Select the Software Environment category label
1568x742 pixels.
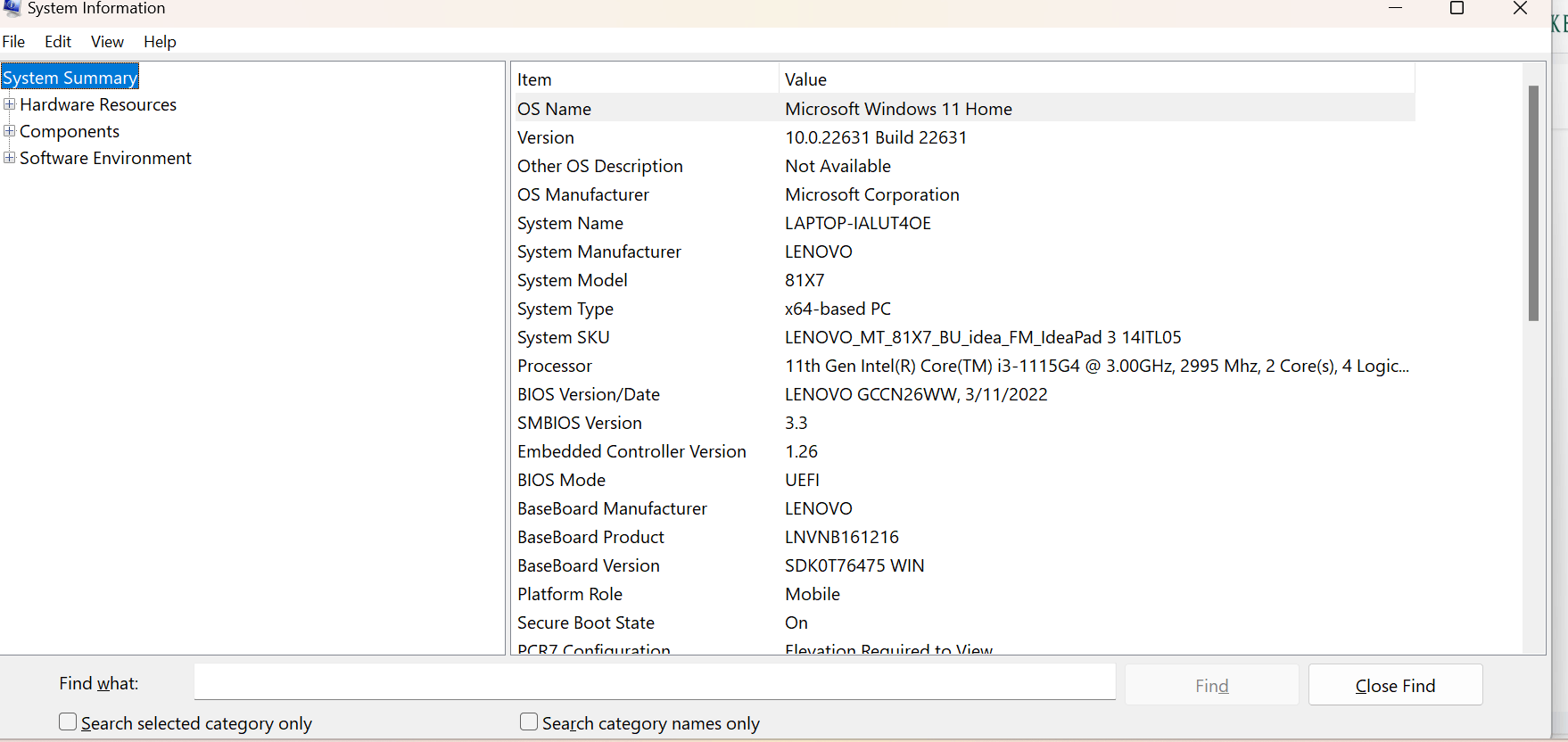click(x=105, y=158)
